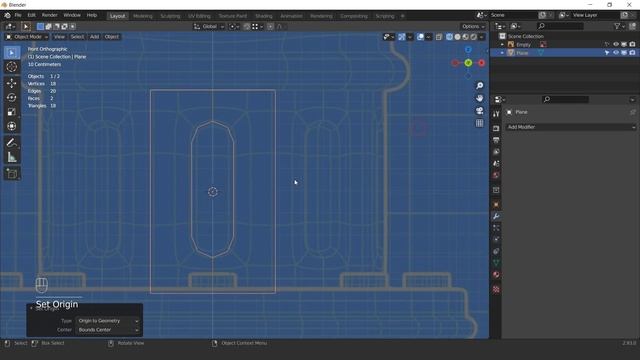Screen dimensions: 640x360
Task: Select the Add Cube tool
Action: click(x=12, y=173)
